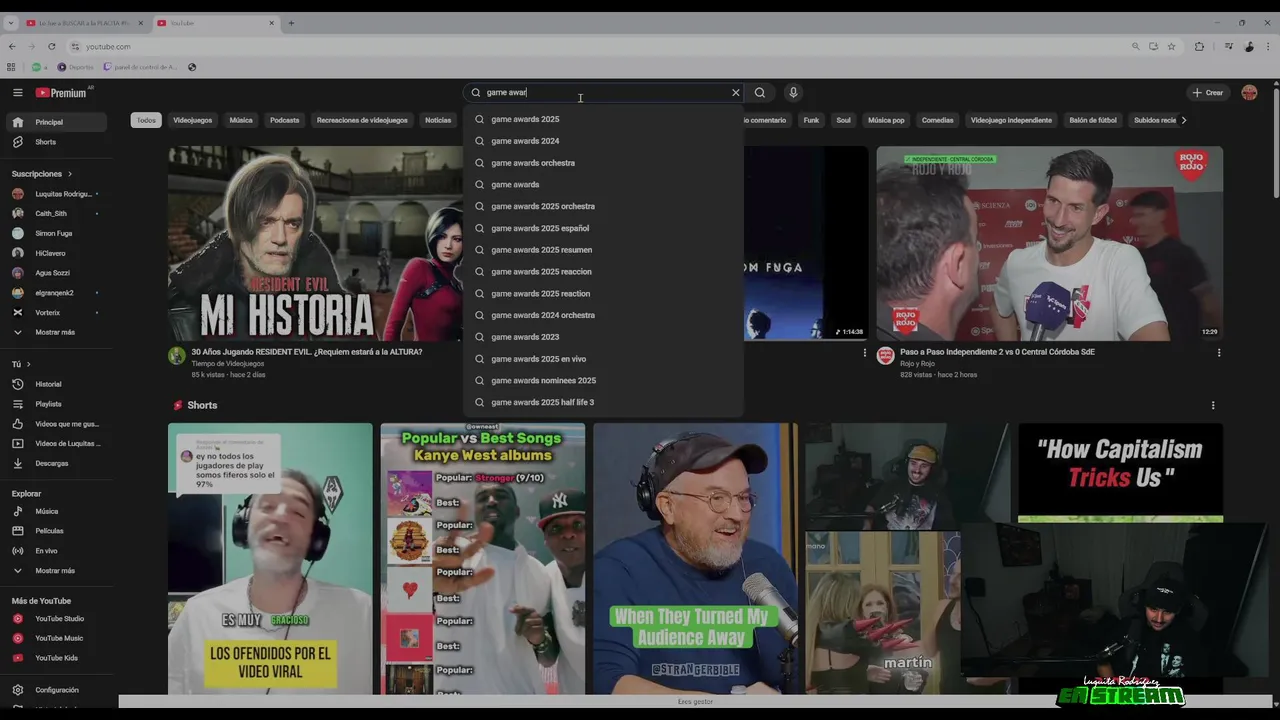Screen dimensions: 1280x720
Task: Play the Resident Evil Mi Historia video
Action: tap(315, 243)
